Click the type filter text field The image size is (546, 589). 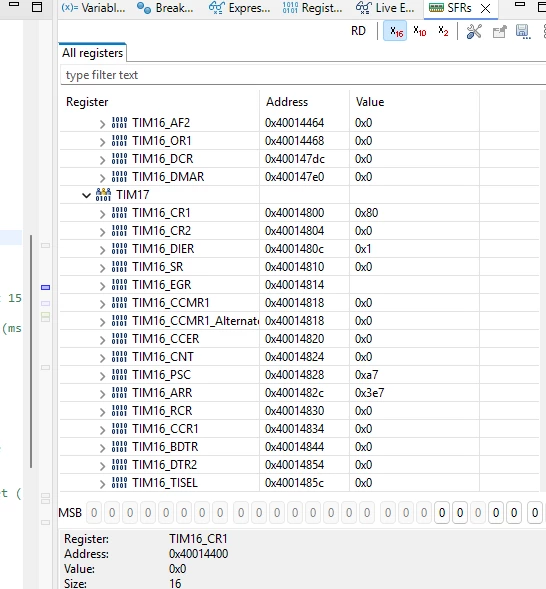click(303, 75)
